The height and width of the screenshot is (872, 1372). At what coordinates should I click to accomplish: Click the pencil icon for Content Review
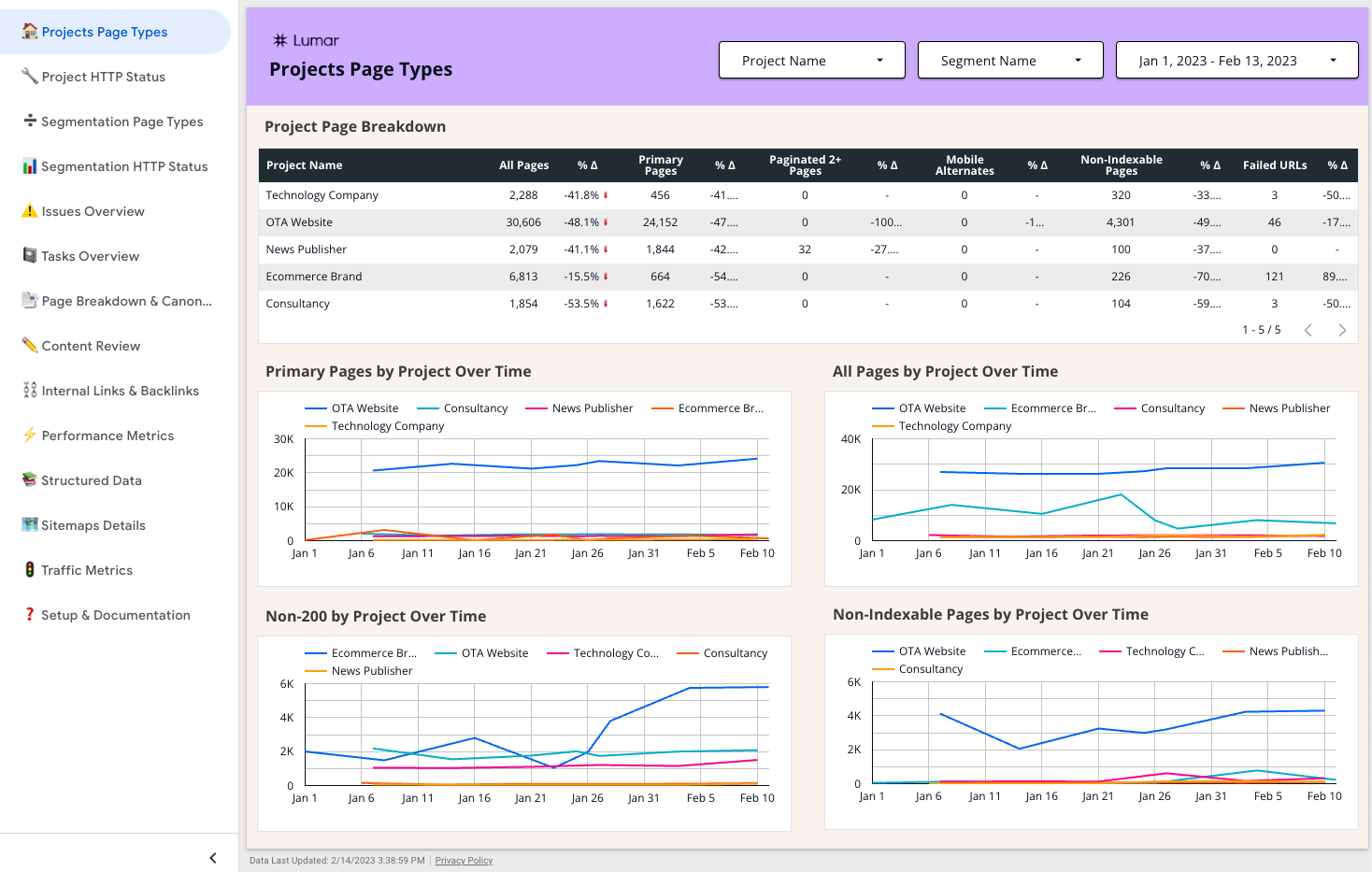30,346
